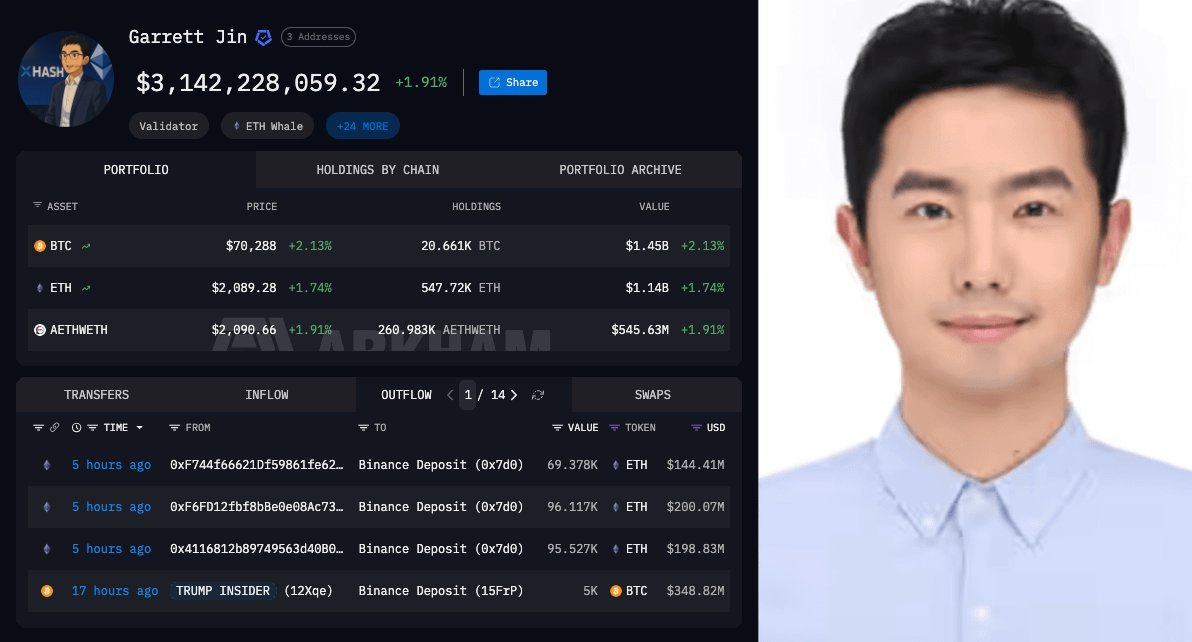The width and height of the screenshot is (1192, 642).
Task: Open the TIME filter icon
Action: [93, 428]
